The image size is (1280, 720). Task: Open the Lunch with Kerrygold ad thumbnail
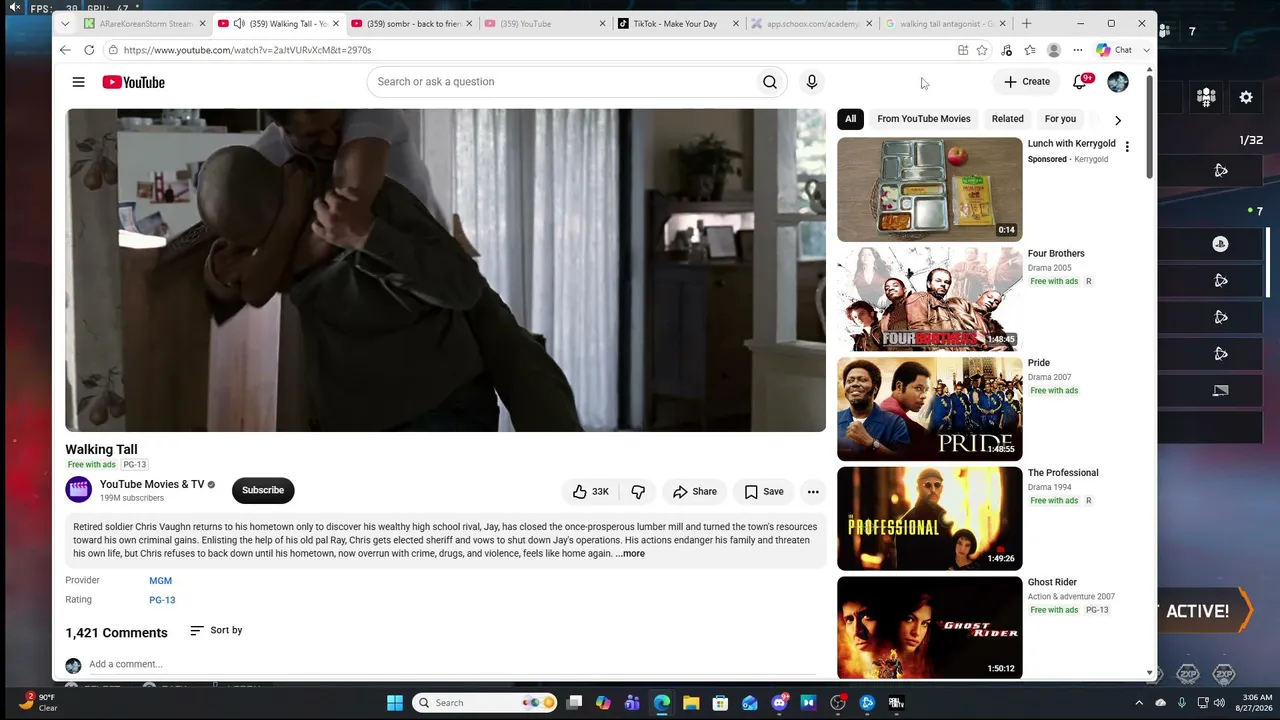930,189
